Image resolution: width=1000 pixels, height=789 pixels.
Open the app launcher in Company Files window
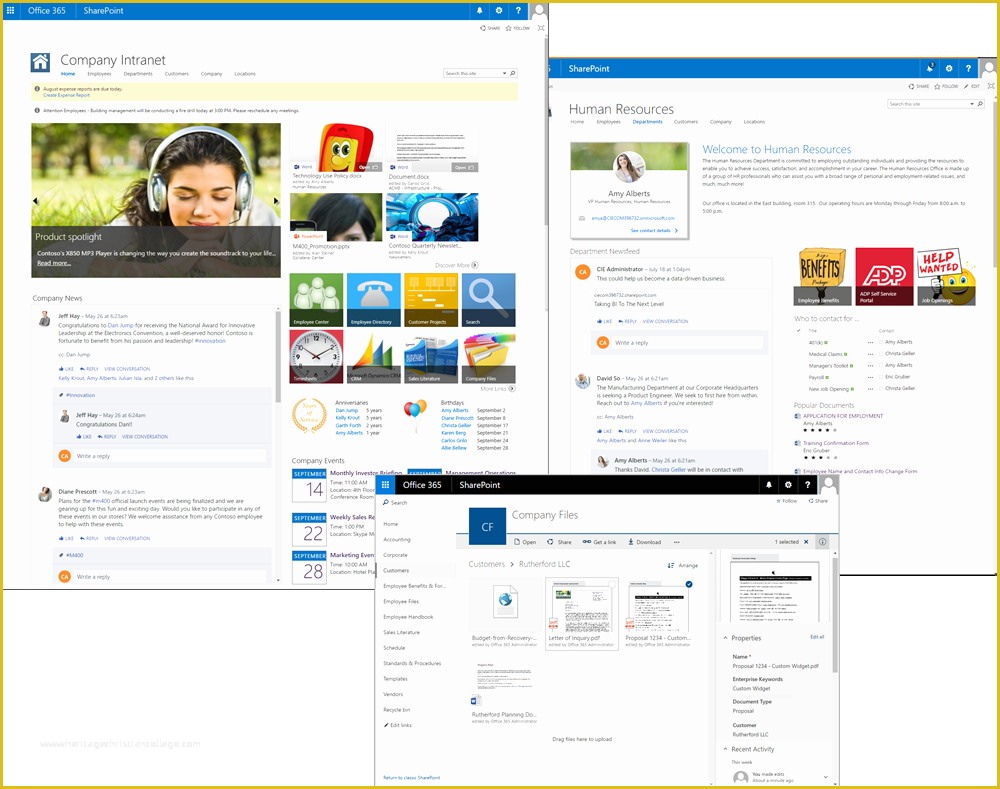tap(385, 485)
